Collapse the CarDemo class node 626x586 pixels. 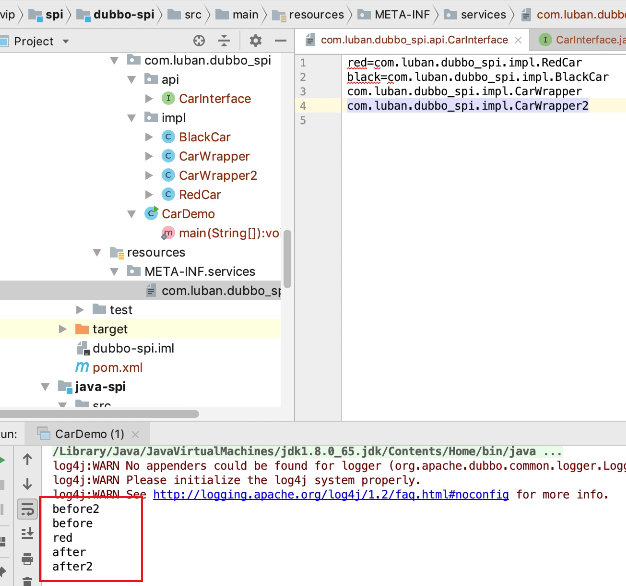131,214
